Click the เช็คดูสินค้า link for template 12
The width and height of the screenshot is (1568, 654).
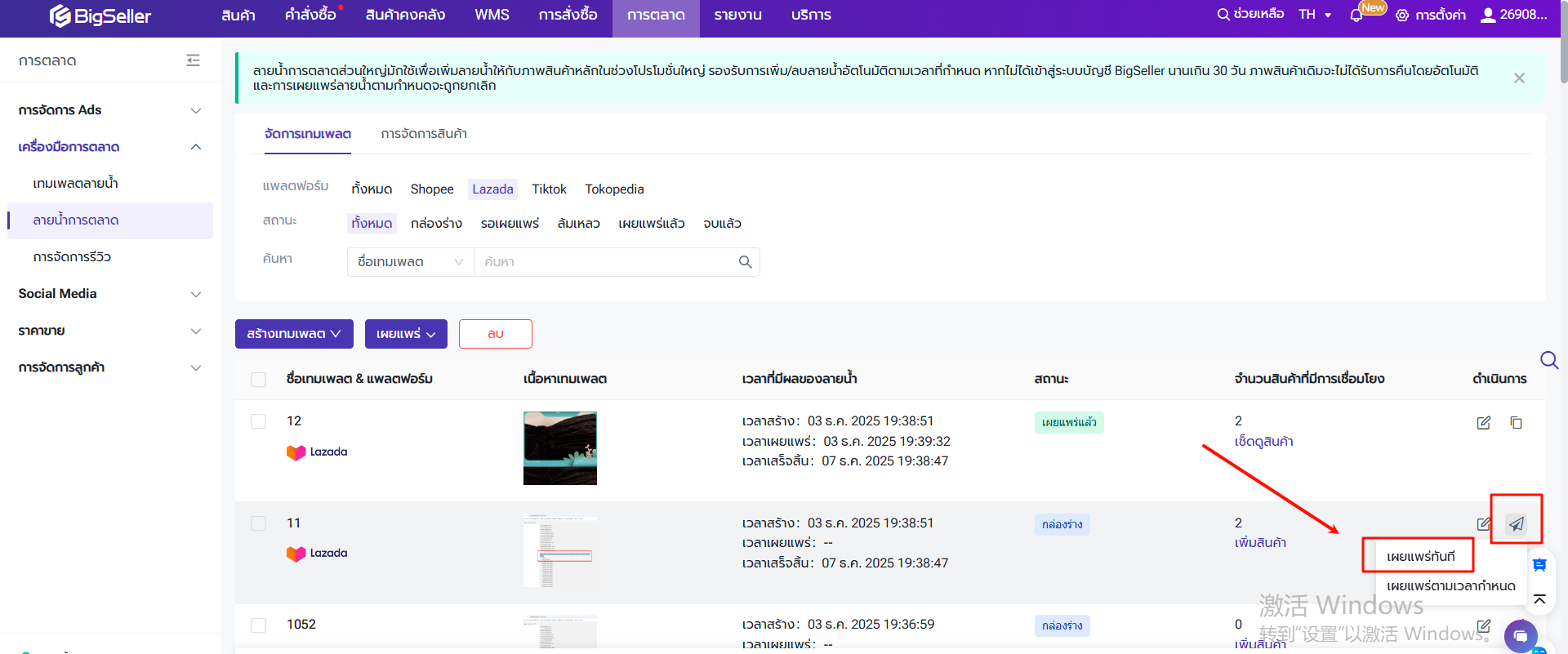pyautogui.click(x=1263, y=442)
